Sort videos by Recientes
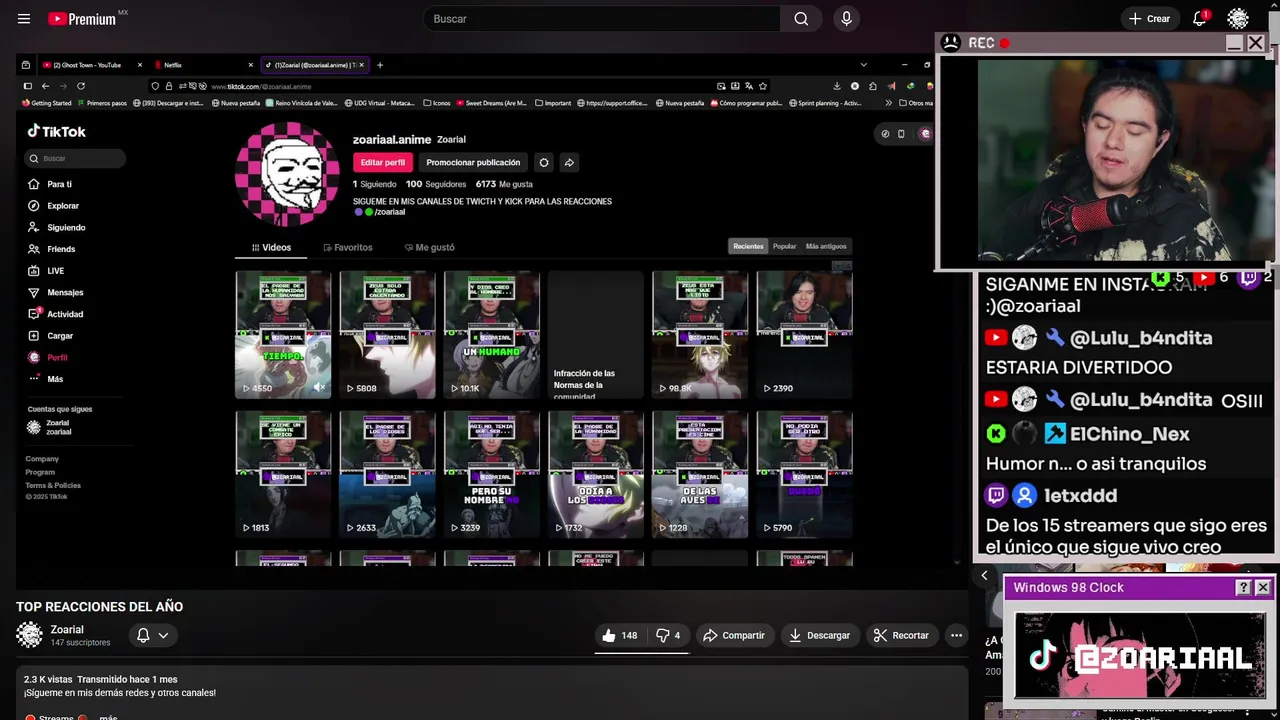1280x720 pixels. 748,246
